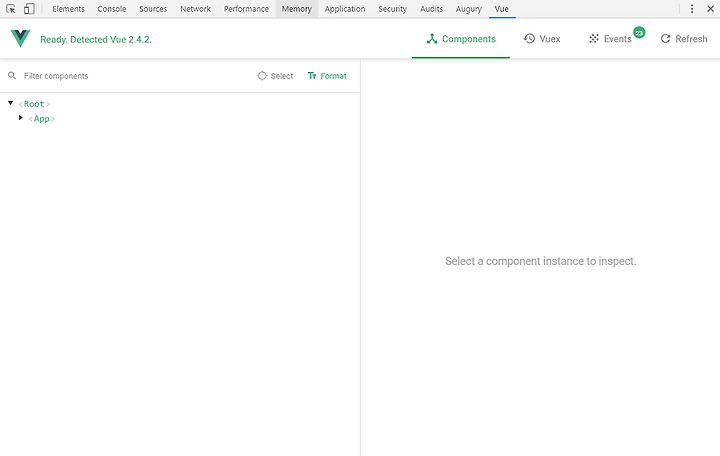
Task: Switch to the Performance tab
Action: pyautogui.click(x=246, y=9)
